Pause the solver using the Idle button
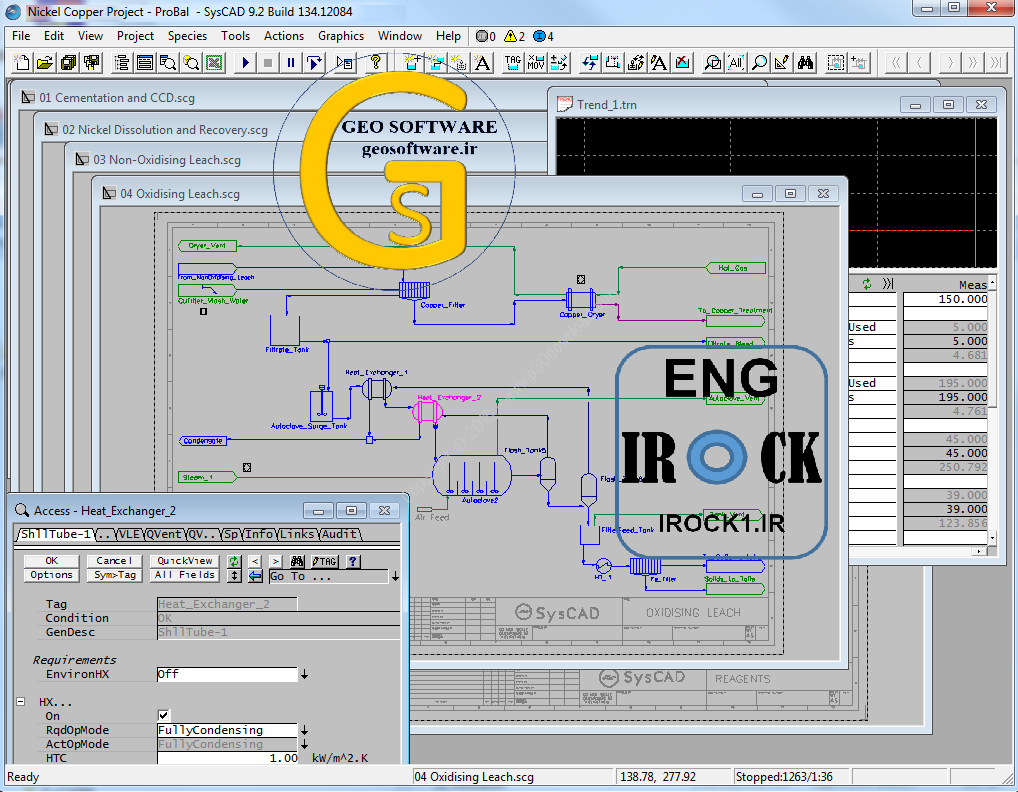 coord(291,63)
